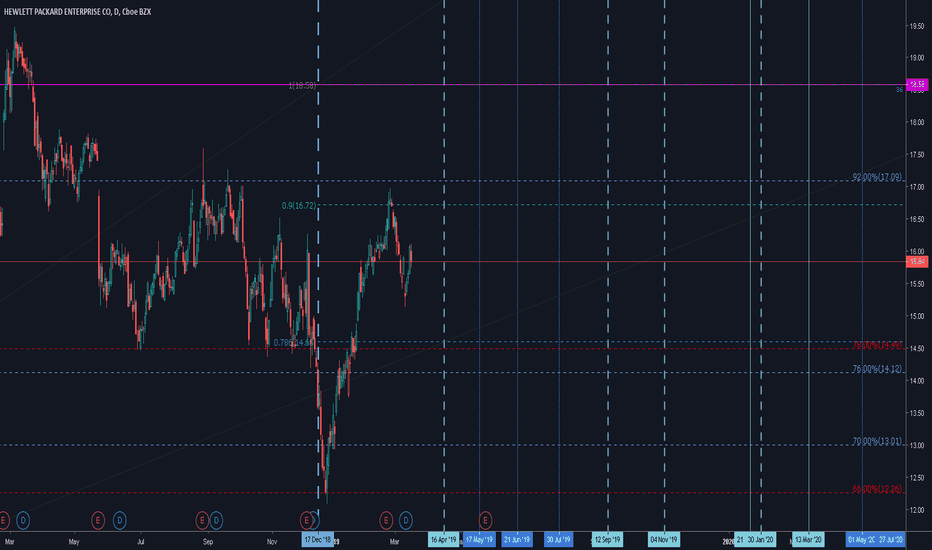Select the 13 Mar '20 date label

(x=808, y=540)
